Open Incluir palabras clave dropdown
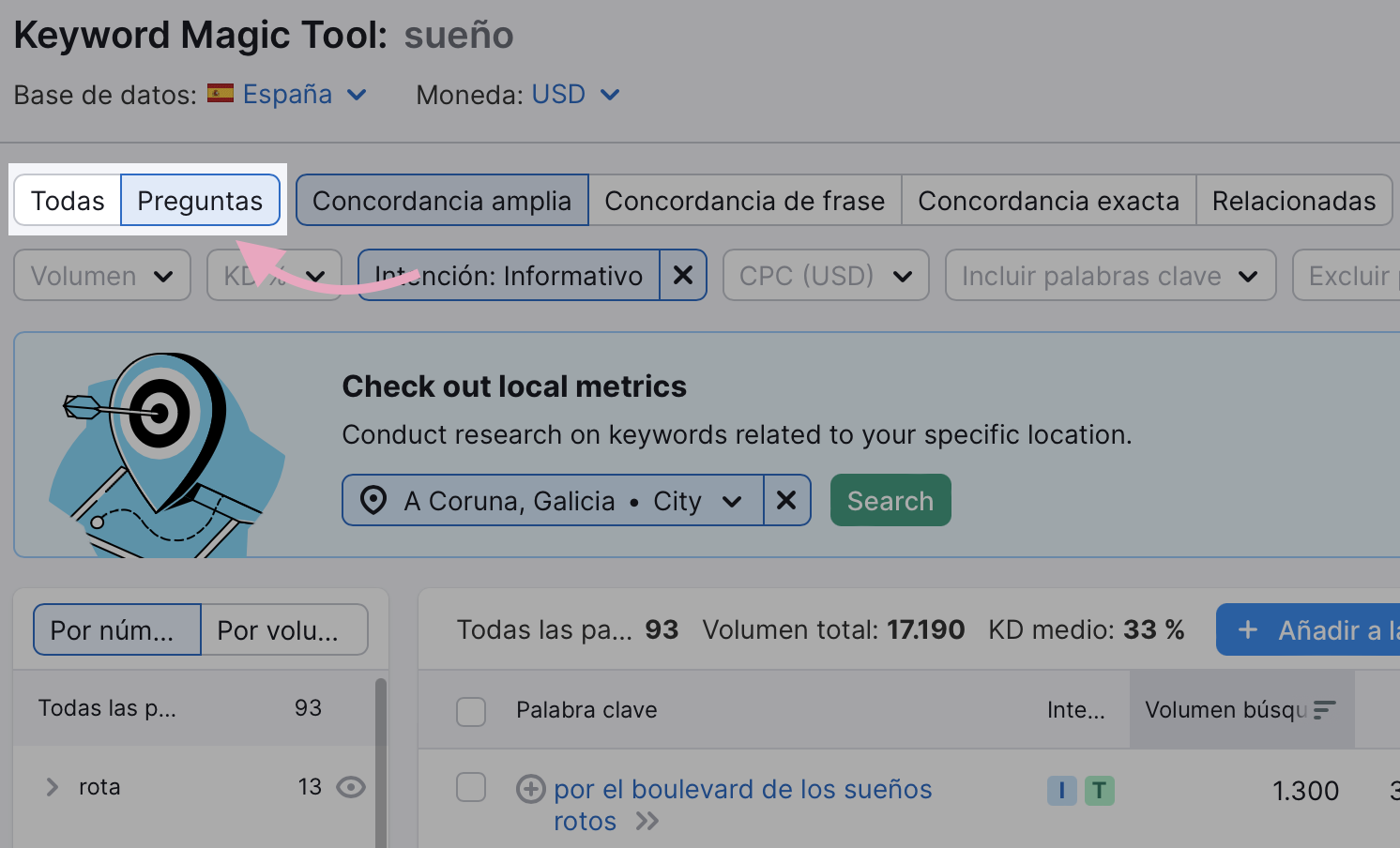 coord(1110,276)
